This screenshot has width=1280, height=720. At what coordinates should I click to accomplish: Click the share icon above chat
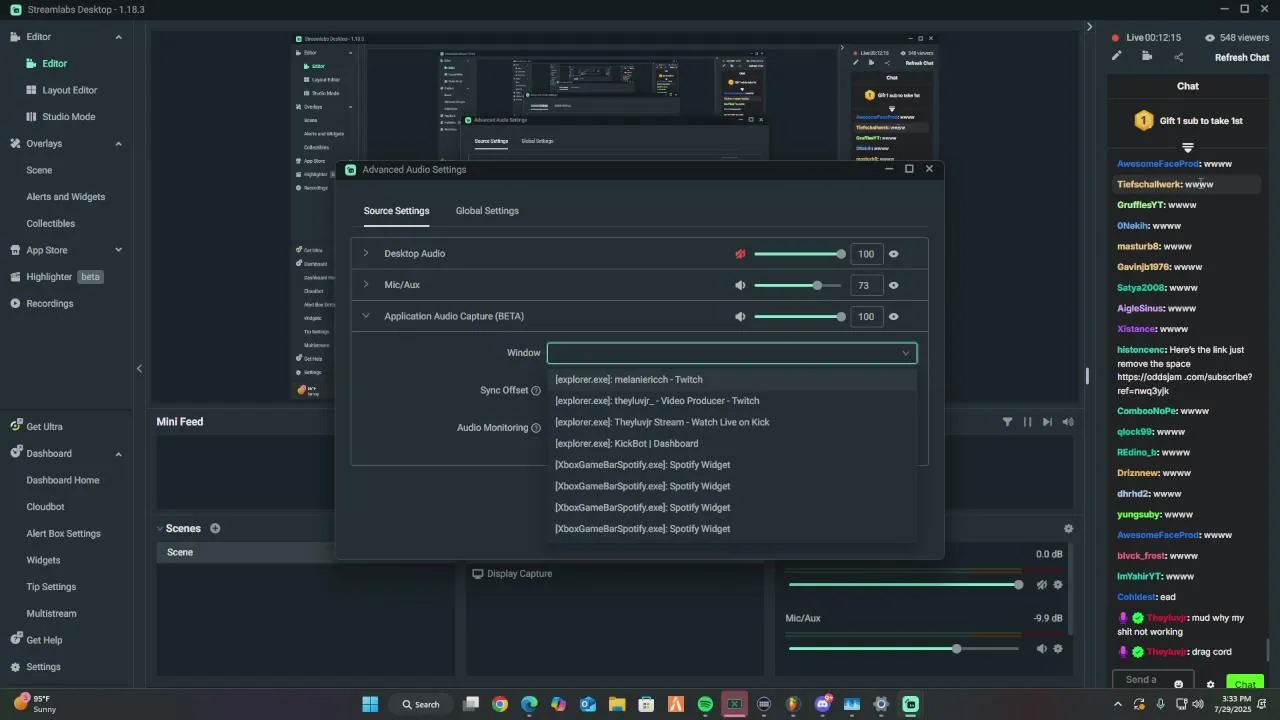[1178, 57]
